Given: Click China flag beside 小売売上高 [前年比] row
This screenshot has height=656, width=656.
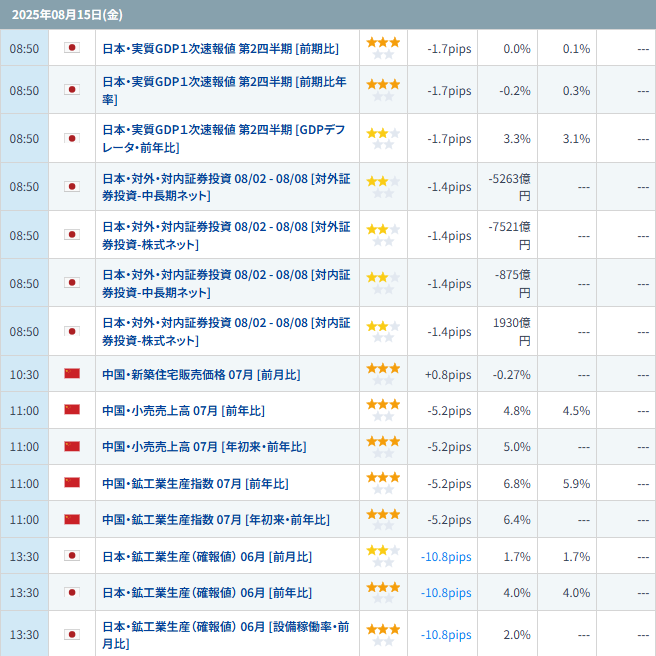Looking at the screenshot, I should click(x=71, y=410).
